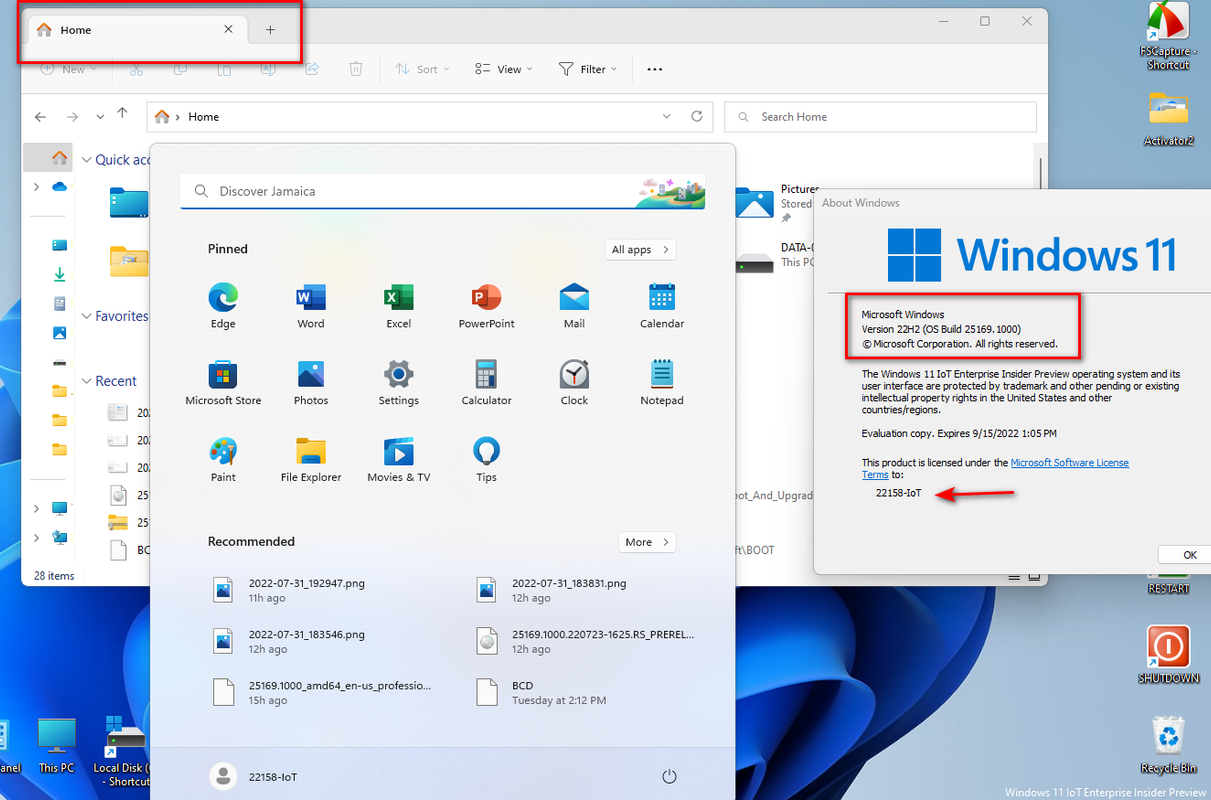Select This PC desktop icon
Image resolution: width=1211 pixels, height=800 pixels.
[x=56, y=746]
